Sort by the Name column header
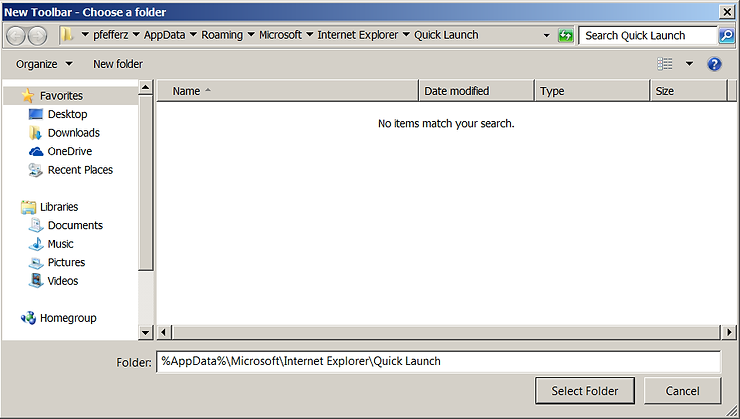The image size is (740, 419). [x=287, y=91]
